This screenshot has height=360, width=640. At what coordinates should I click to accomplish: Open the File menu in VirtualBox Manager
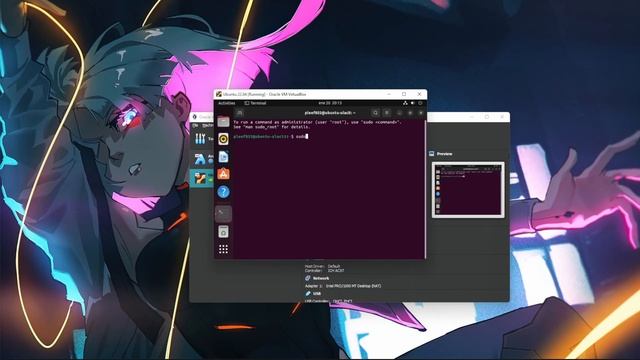click(196, 125)
